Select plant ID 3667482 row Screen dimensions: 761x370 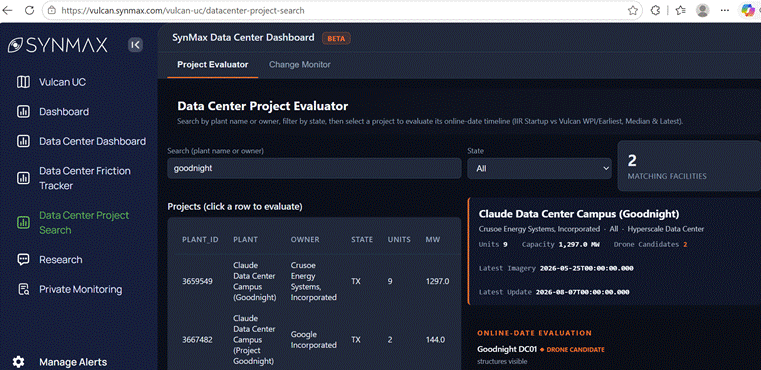point(314,339)
